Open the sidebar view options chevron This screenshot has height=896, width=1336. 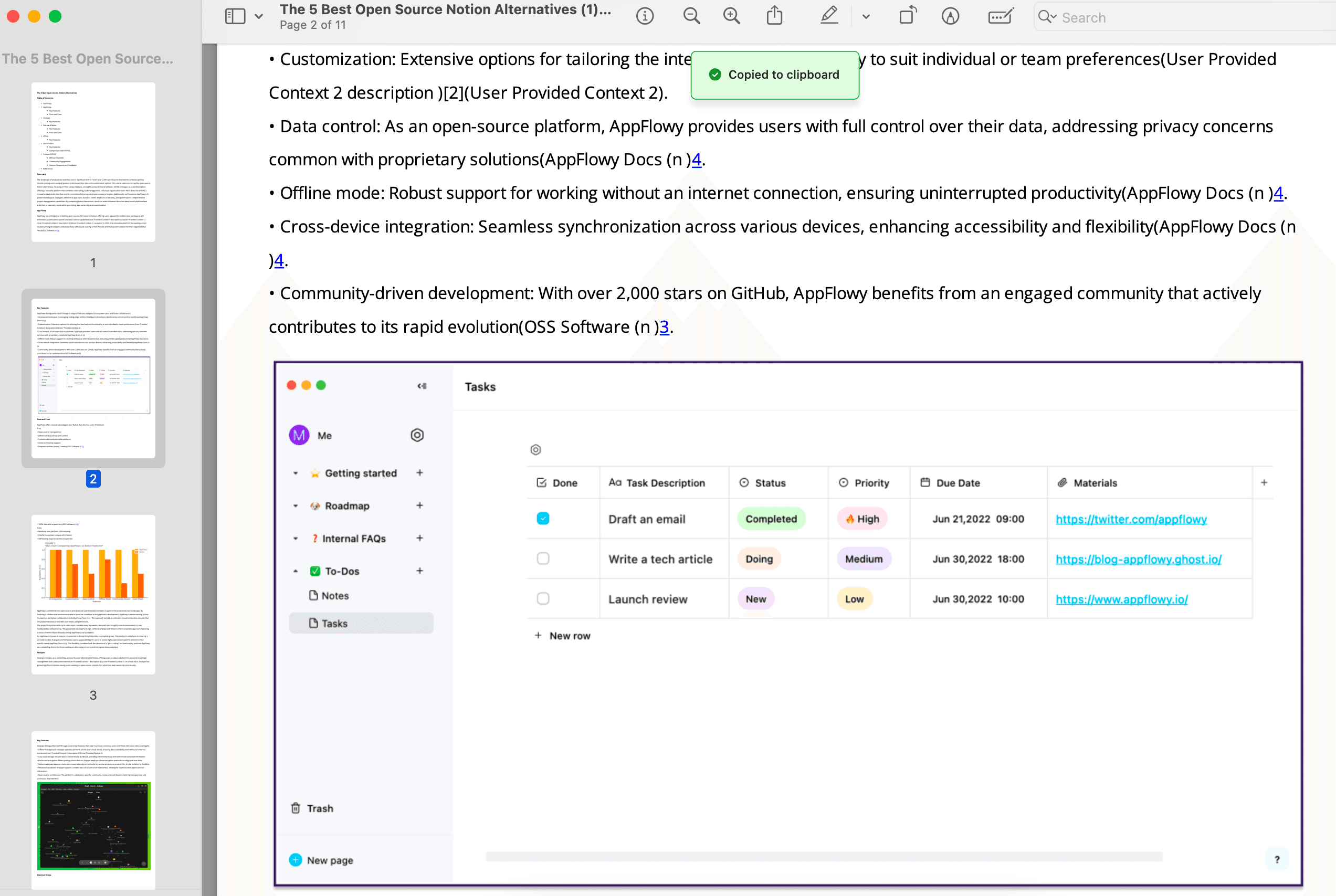click(259, 17)
